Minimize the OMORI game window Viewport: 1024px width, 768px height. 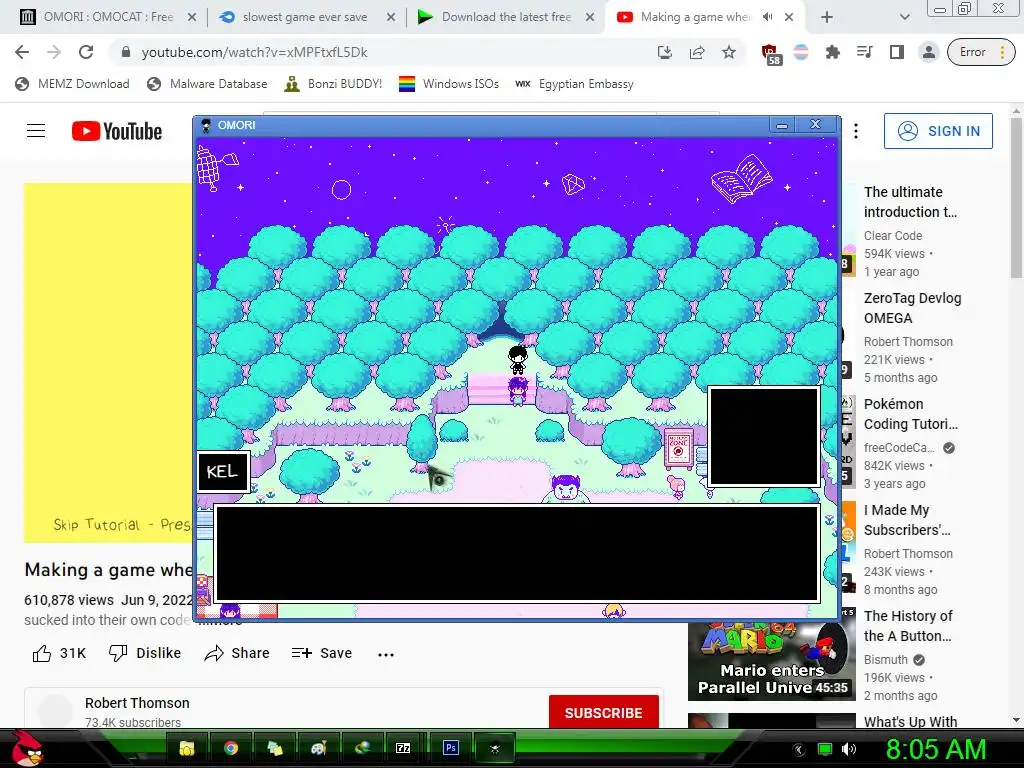782,125
